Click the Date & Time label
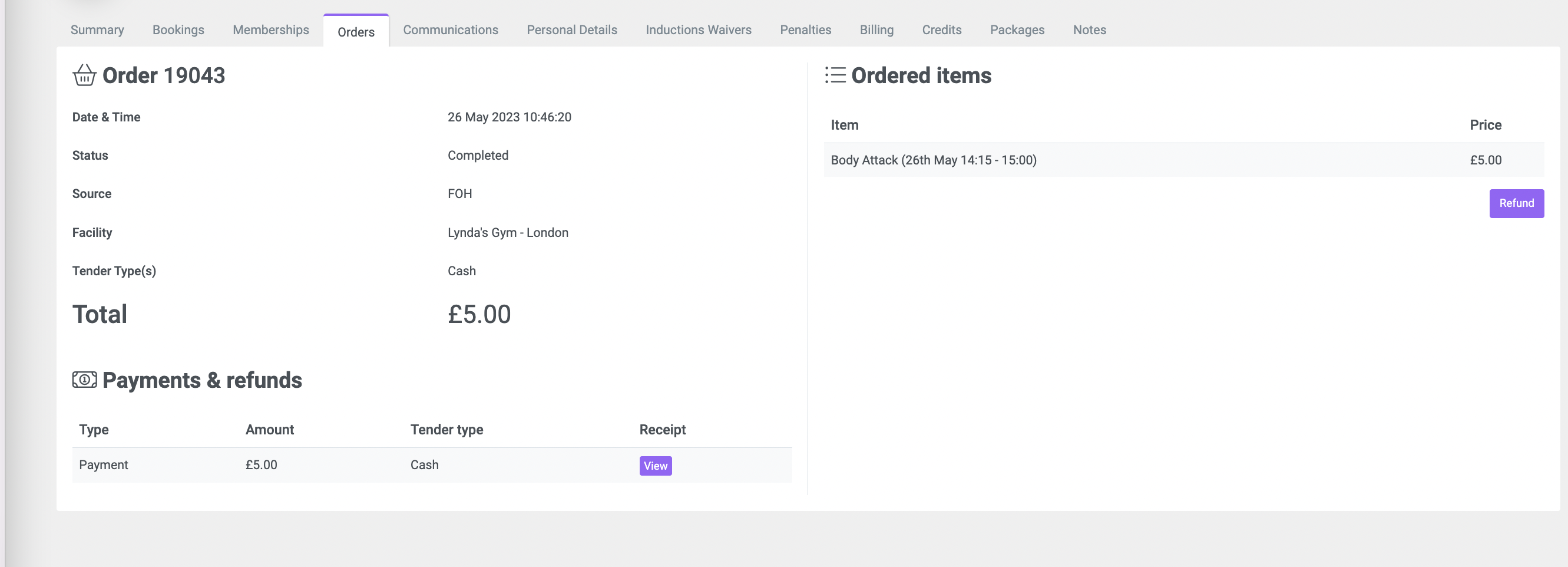The image size is (1568, 567). click(x=107, y=117)
